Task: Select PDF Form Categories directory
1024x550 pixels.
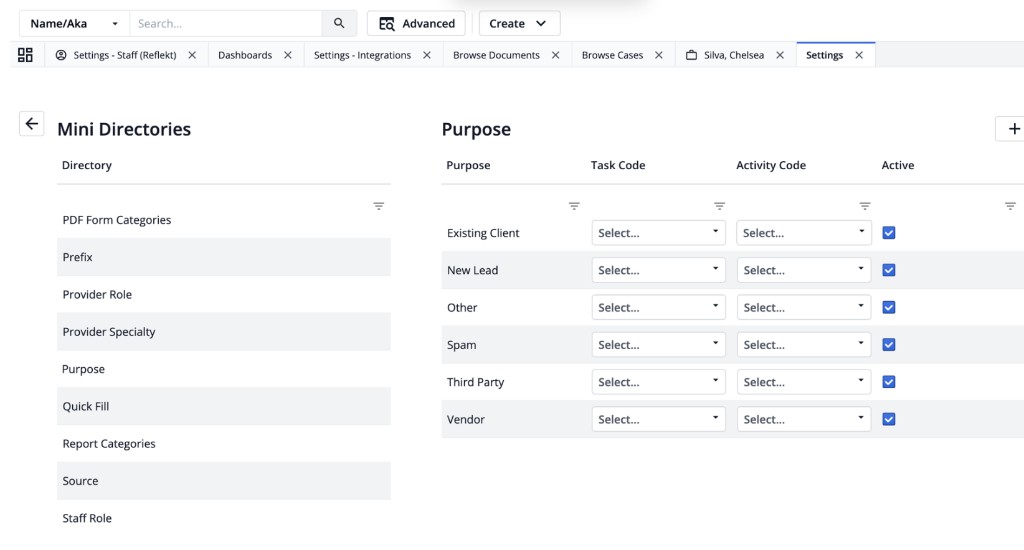Action: point(224,220)
